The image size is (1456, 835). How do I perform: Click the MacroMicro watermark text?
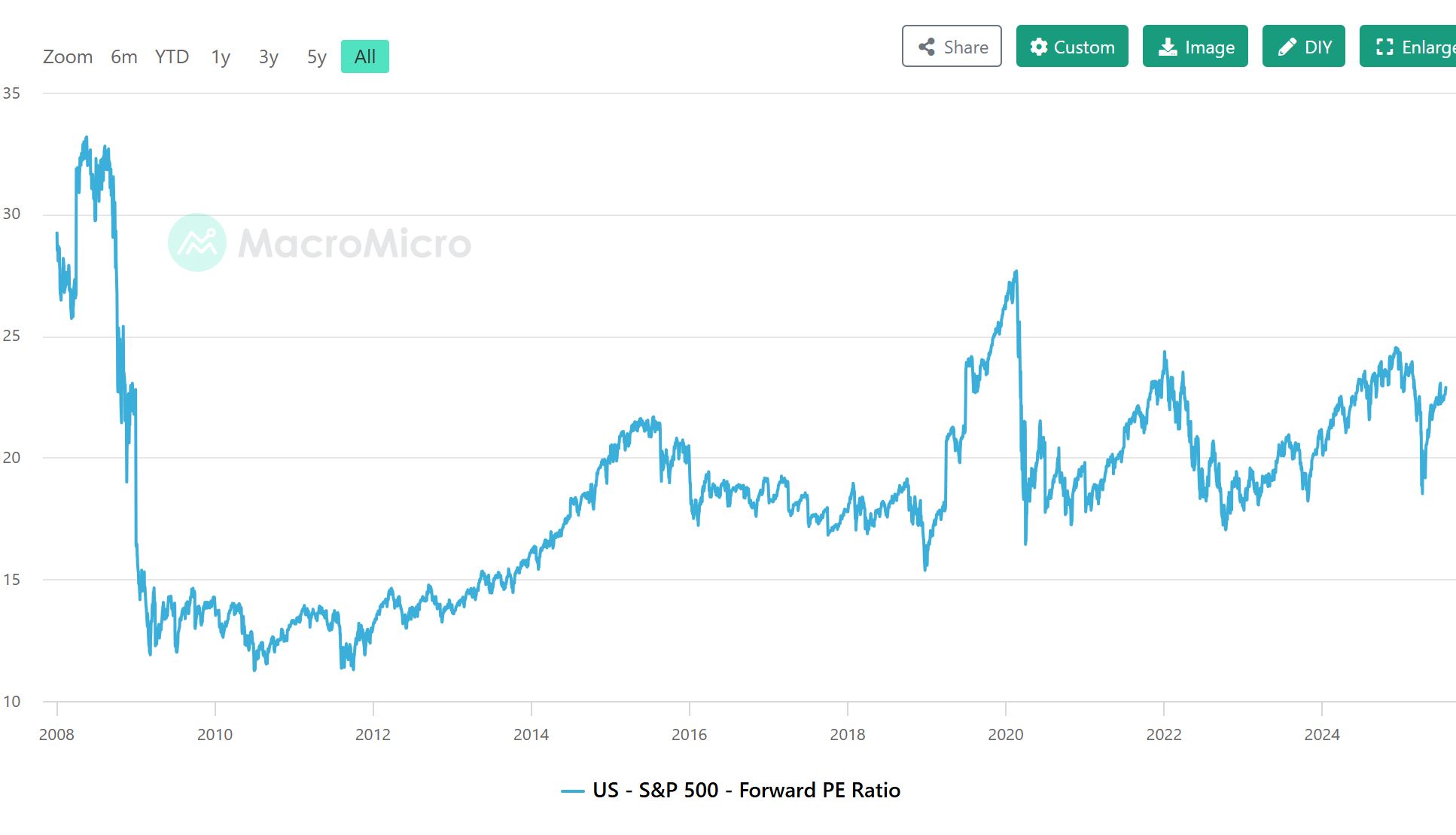point(355,243)
